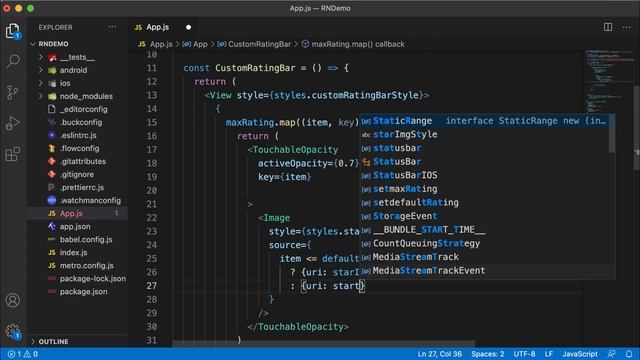Select StatusBarIOS suggestion
This screenshot has height=360, width=640.
click(484, 175)
